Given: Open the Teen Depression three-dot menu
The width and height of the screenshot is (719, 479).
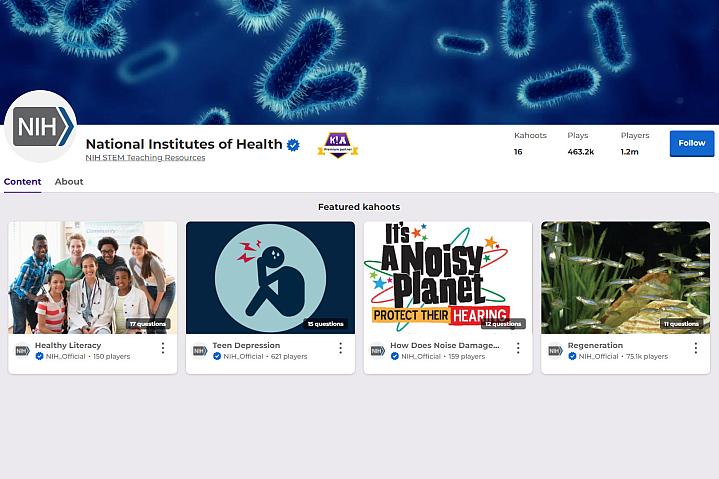Looking at the screenshot, I should click(x=340, y=348).
